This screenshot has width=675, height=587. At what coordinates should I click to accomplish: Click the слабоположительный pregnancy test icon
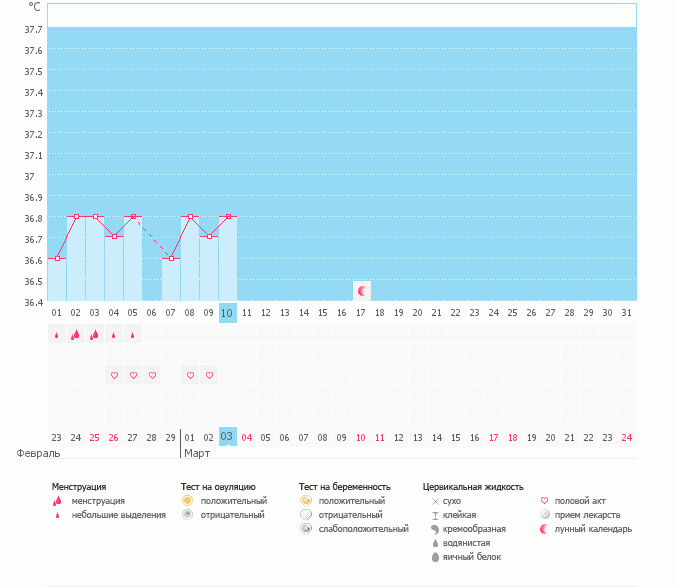306,528
